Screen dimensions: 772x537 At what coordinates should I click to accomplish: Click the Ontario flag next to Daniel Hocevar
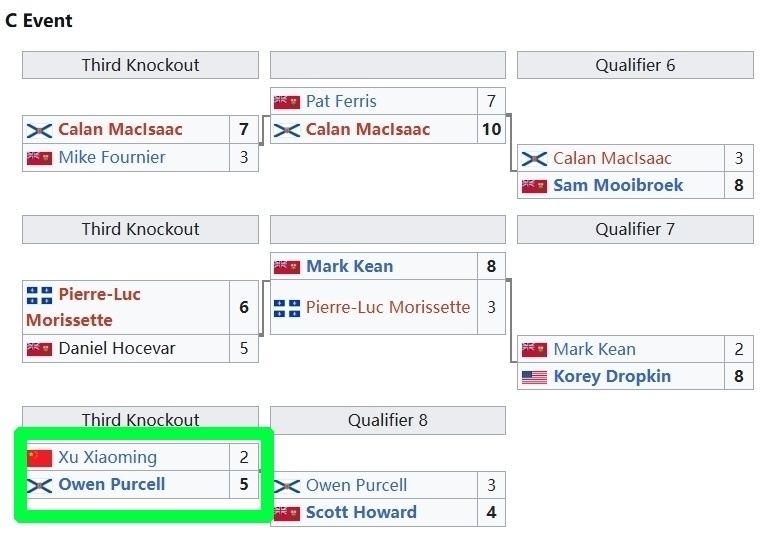[39, 349]
